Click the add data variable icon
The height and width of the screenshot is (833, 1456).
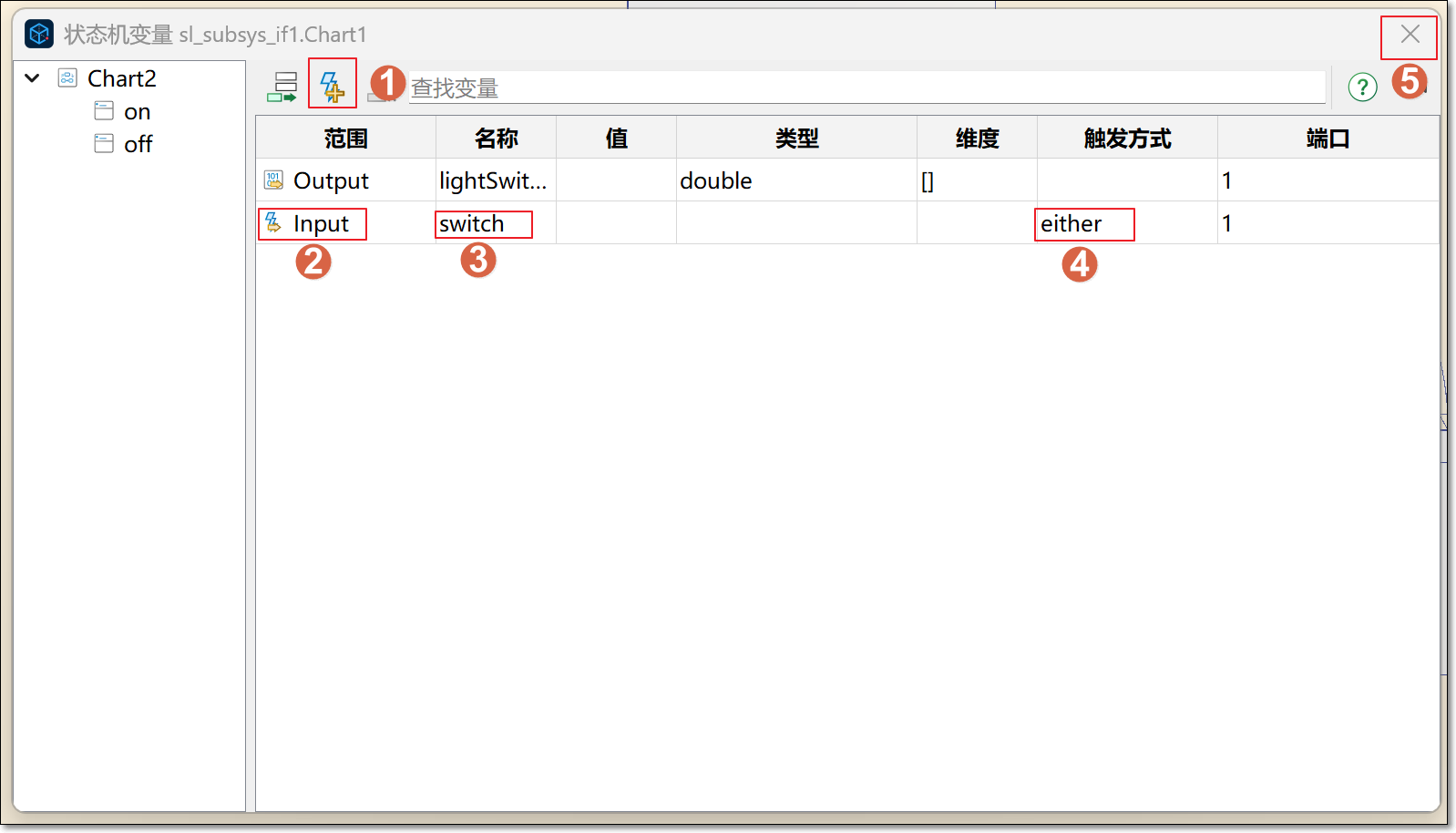pos(282,87)
